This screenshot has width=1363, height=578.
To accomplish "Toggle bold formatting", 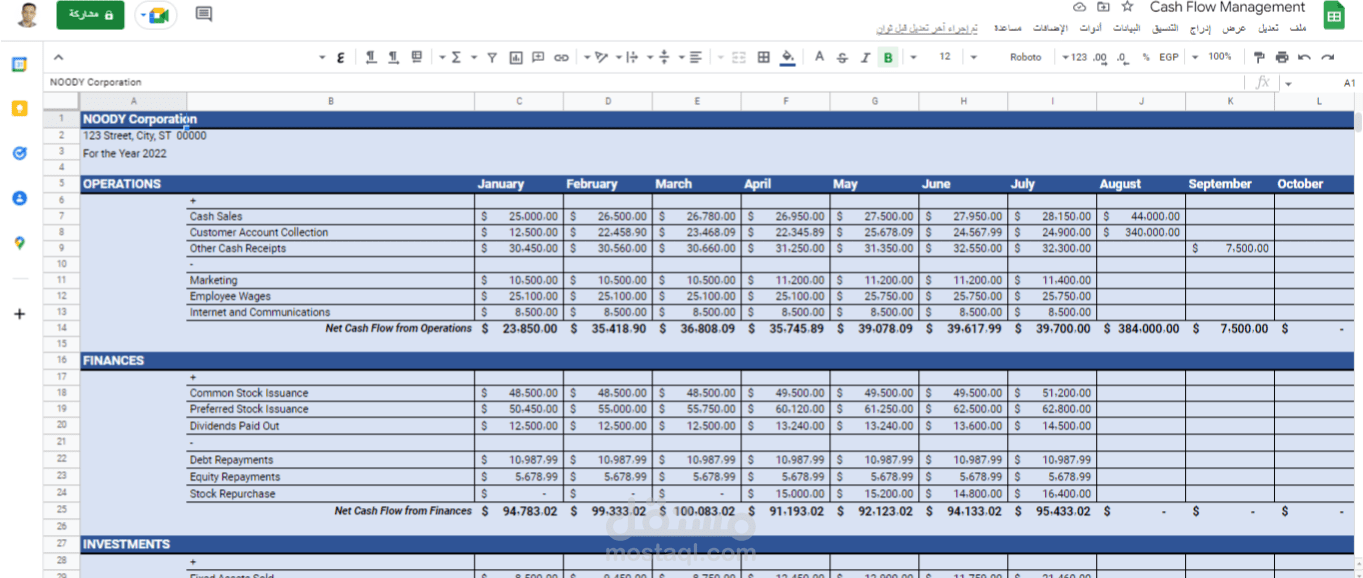I will point(887,57).
